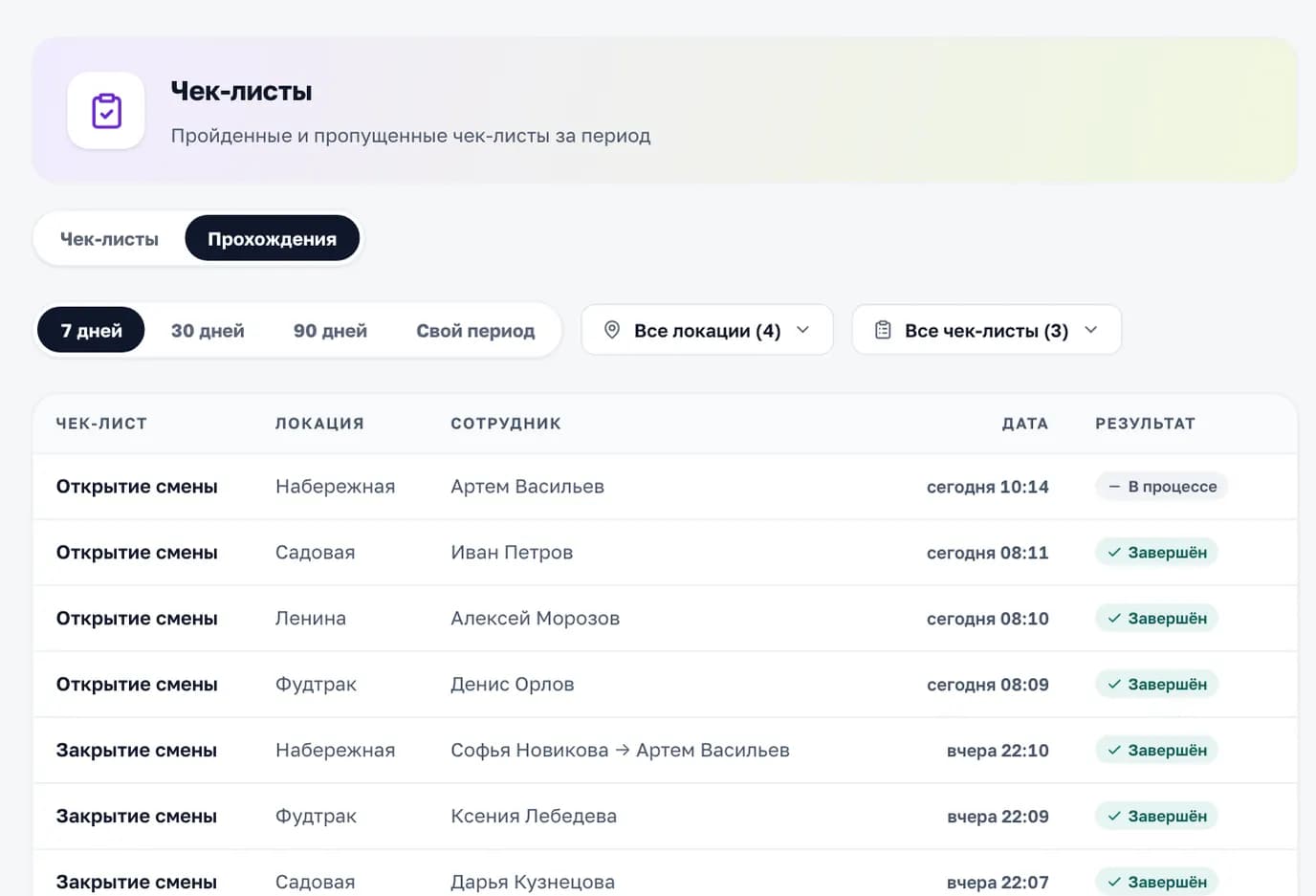Click the РЕЗУЛЬТАТ column header
The width and height of the screenshot is (1316, 896).
[1145, 424]
